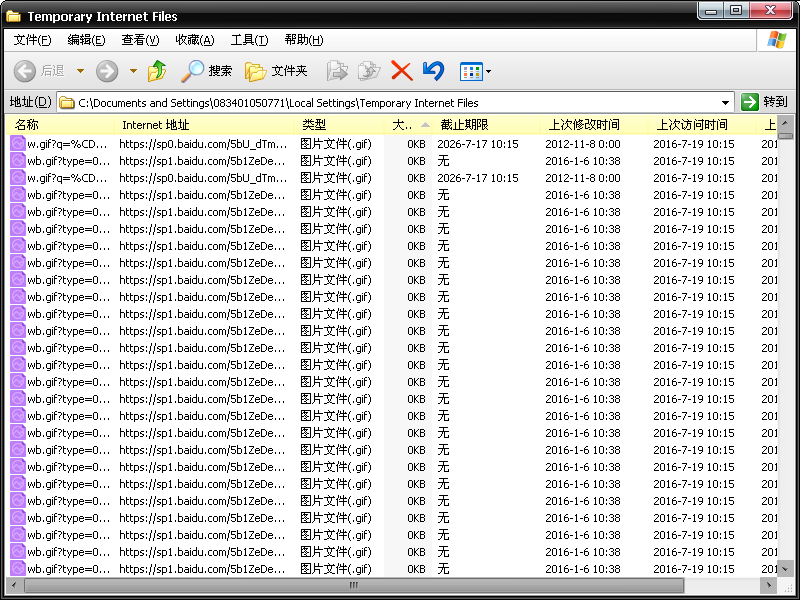Open the 文件(F) menu
The width and height of the screenshot is (800, 600).
[32, 40]
